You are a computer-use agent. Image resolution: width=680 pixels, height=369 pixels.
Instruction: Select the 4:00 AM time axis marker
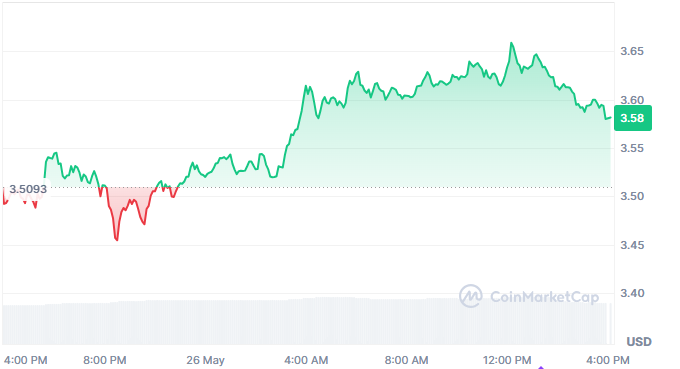tap(306, 360)
